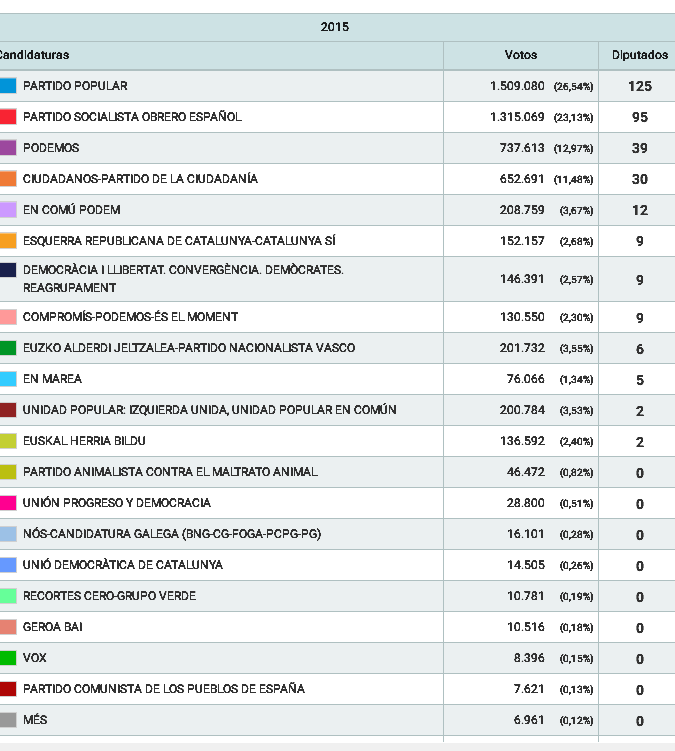Click the magenta Unión Progreso y Democracia swatch
675x751 pixels.
pyautogui.click(x=8, y=503)
